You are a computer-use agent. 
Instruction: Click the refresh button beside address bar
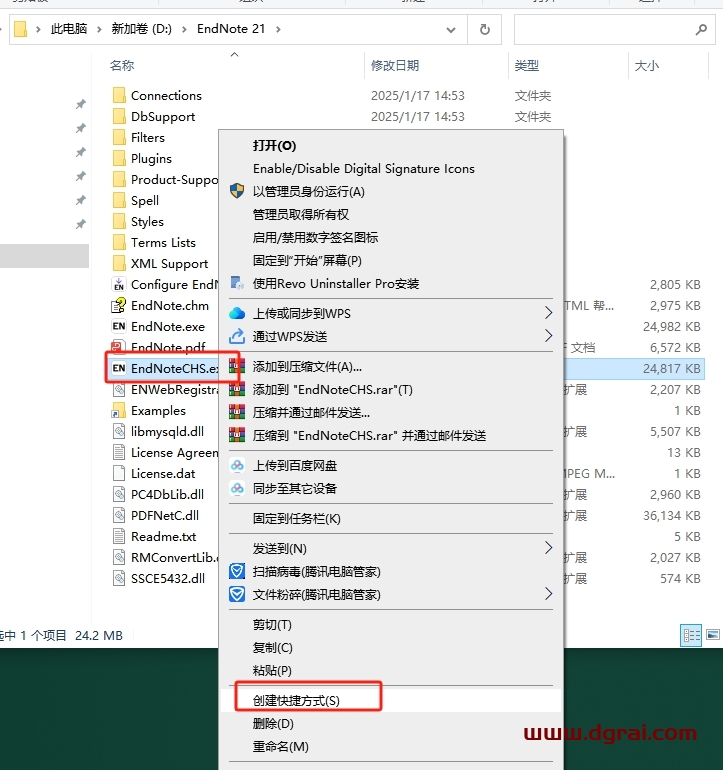tap(485, 29)
